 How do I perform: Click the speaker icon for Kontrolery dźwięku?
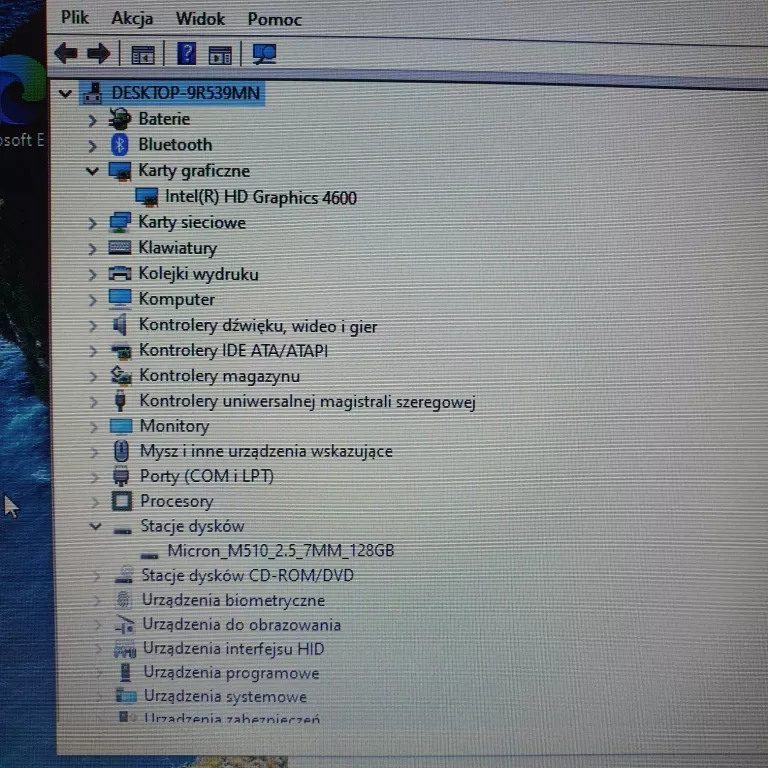coord(120,324)
